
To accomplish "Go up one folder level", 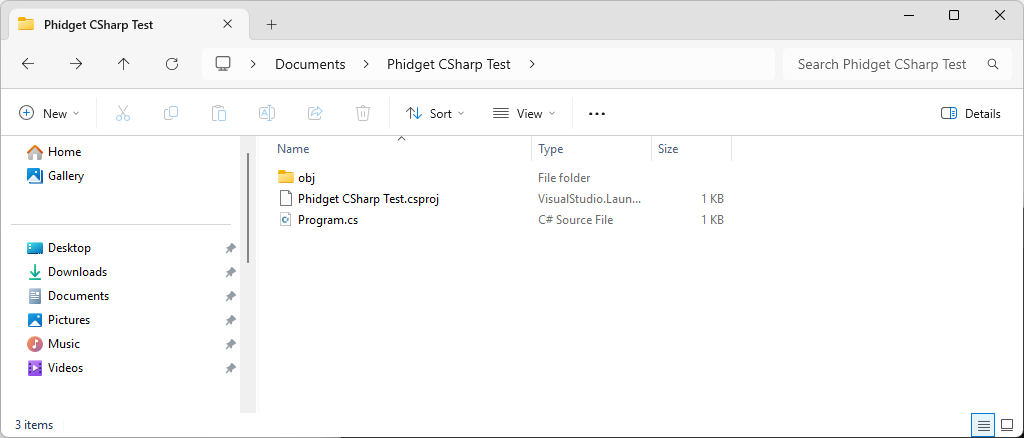I will tap(123, 64).
